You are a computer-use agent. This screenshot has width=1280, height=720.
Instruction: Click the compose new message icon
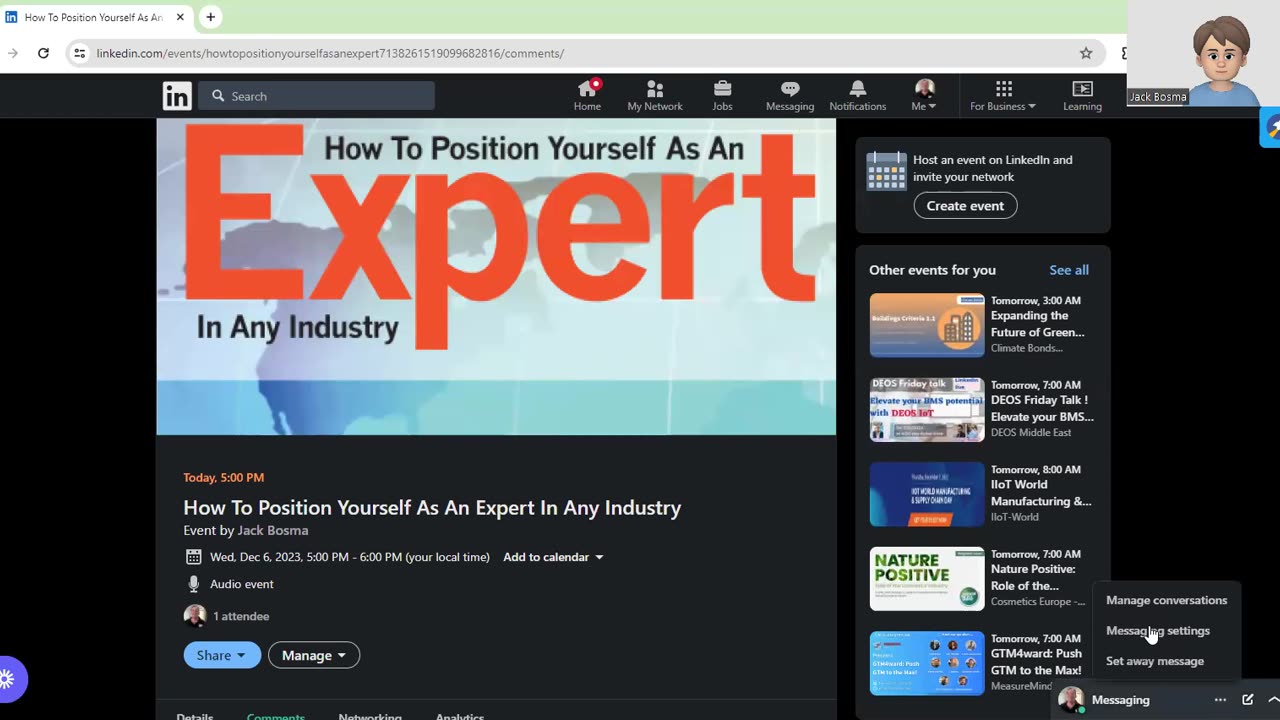pyautogui.click(x=1247, y=700)
